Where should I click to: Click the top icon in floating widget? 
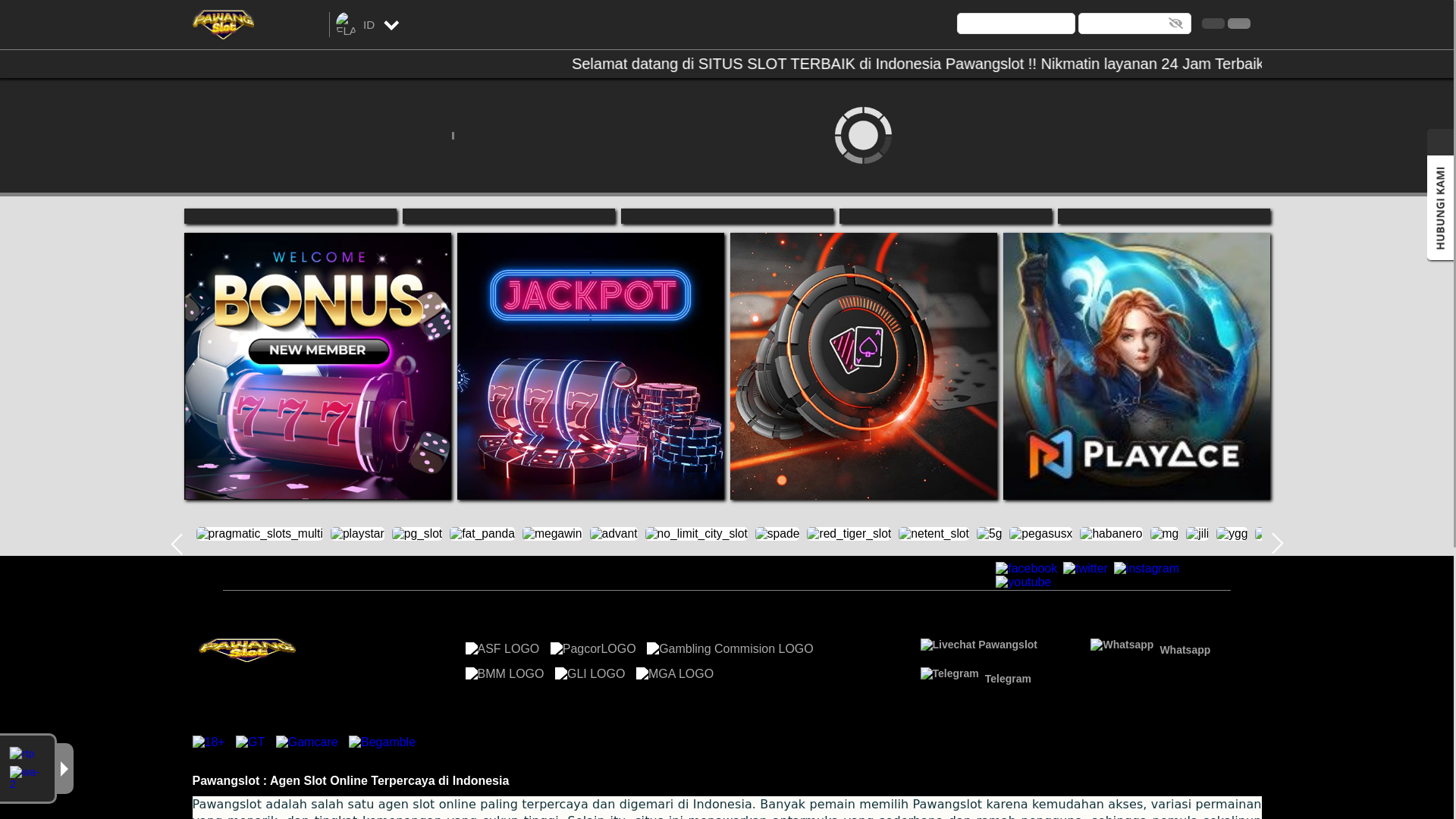tap(23, 754)
